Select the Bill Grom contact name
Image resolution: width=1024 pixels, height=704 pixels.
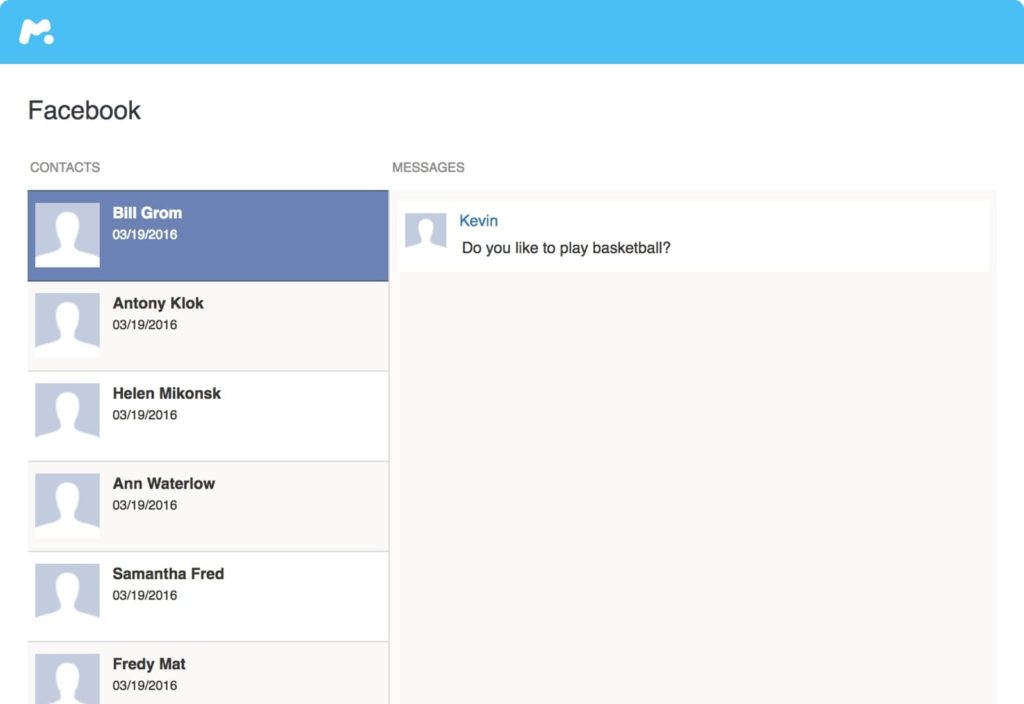coord(147,213)
